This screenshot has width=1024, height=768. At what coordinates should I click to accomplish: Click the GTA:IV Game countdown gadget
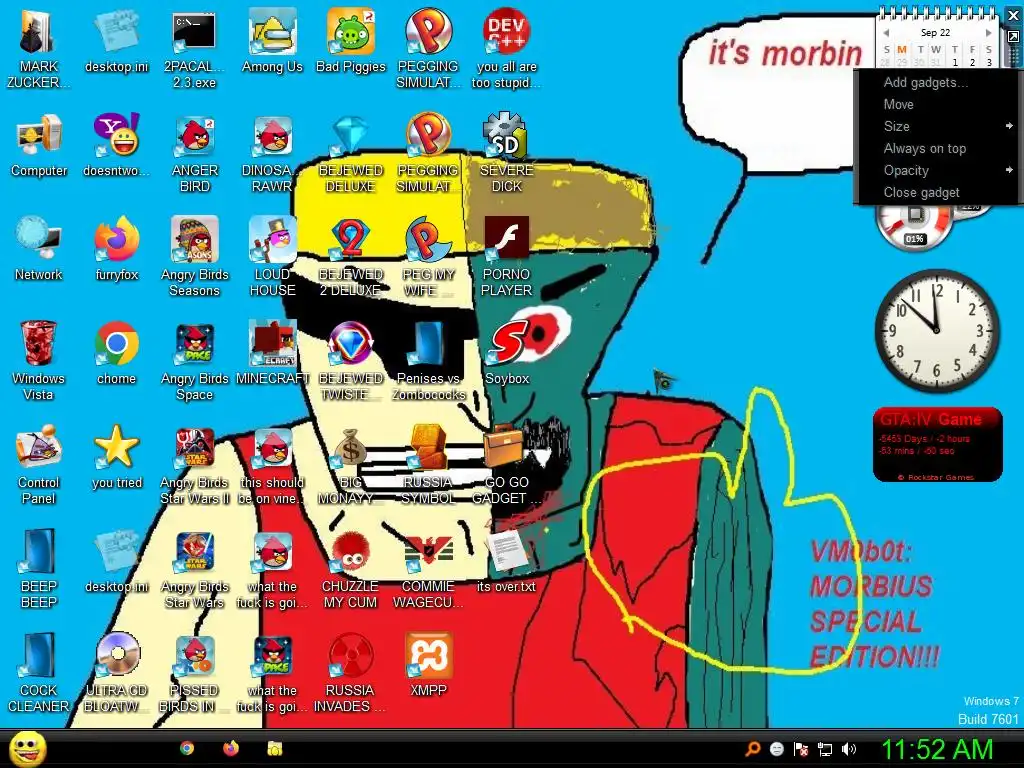click(938, 445)
